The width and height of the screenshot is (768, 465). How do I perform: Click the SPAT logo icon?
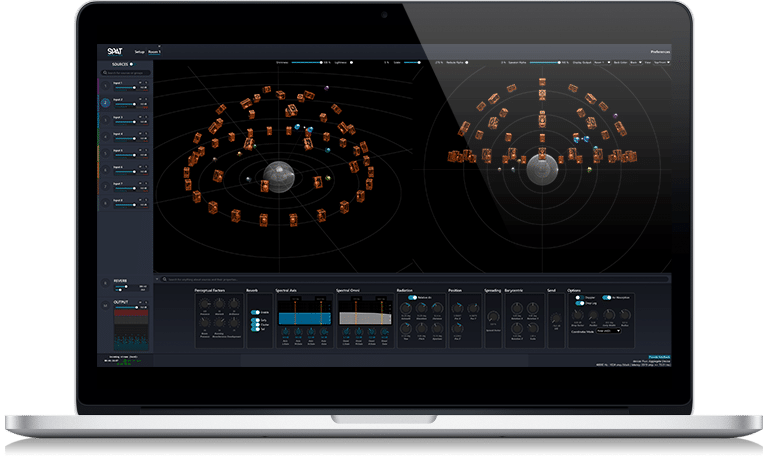(114, 49)
